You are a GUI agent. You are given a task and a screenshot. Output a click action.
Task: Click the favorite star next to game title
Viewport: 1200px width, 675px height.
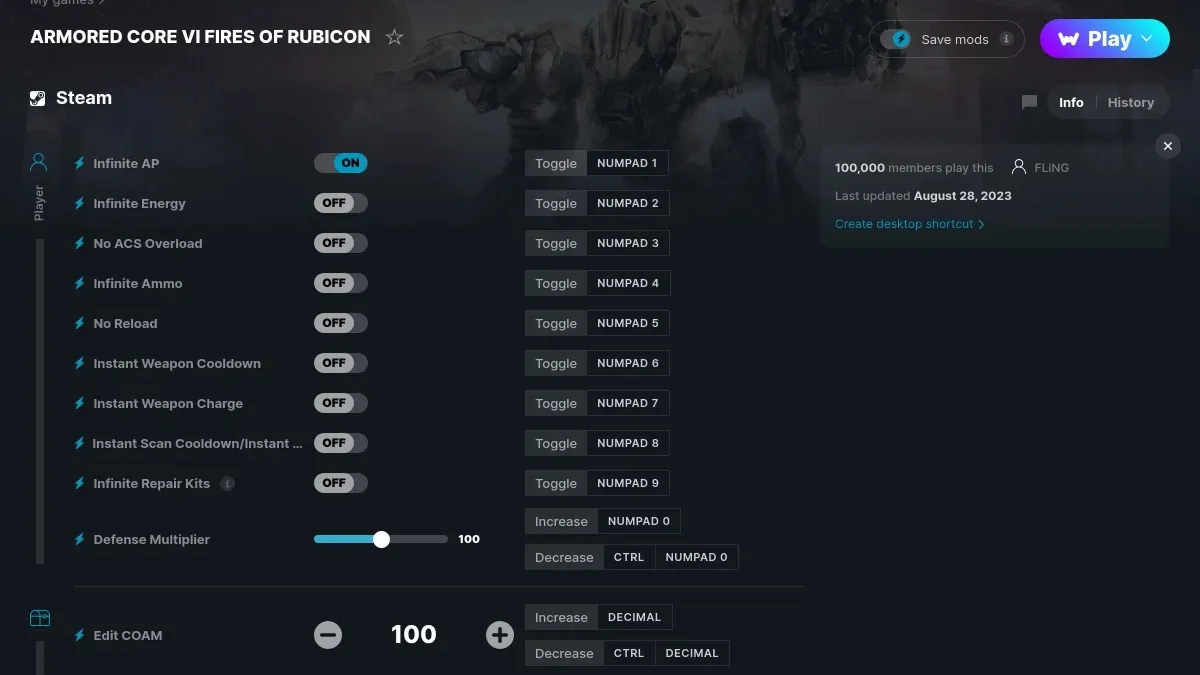(394, 38)
